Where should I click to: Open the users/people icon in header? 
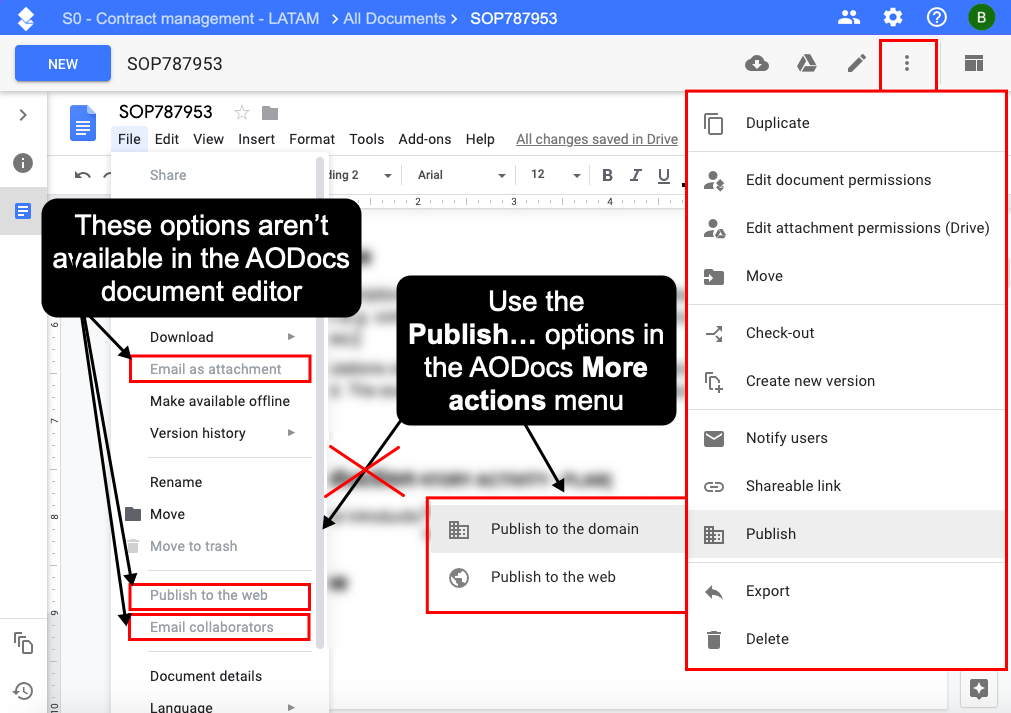click(x=849, y=17)
